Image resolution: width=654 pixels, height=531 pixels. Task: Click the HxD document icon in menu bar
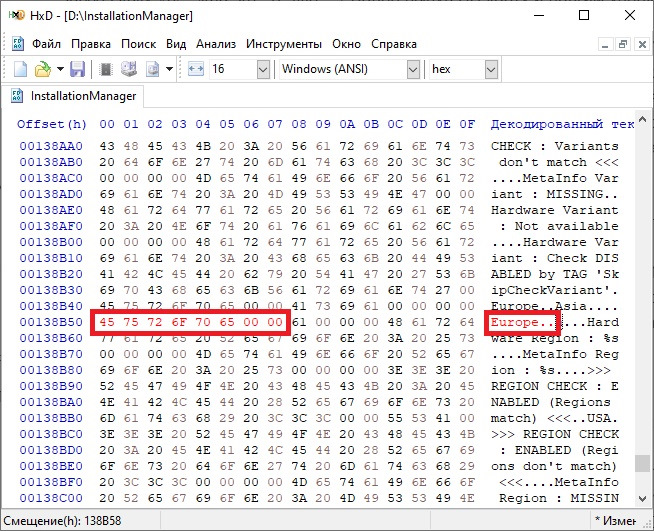click(18, 44)
